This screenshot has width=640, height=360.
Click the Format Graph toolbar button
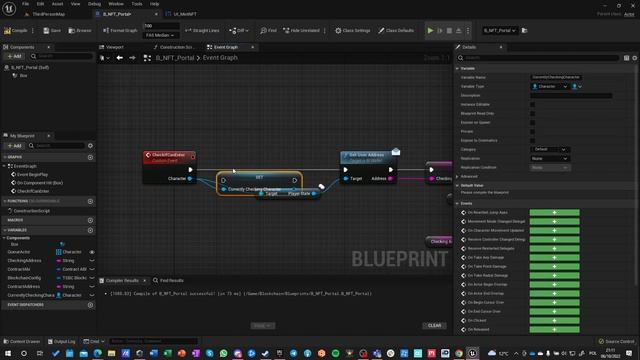coord(120,31)
